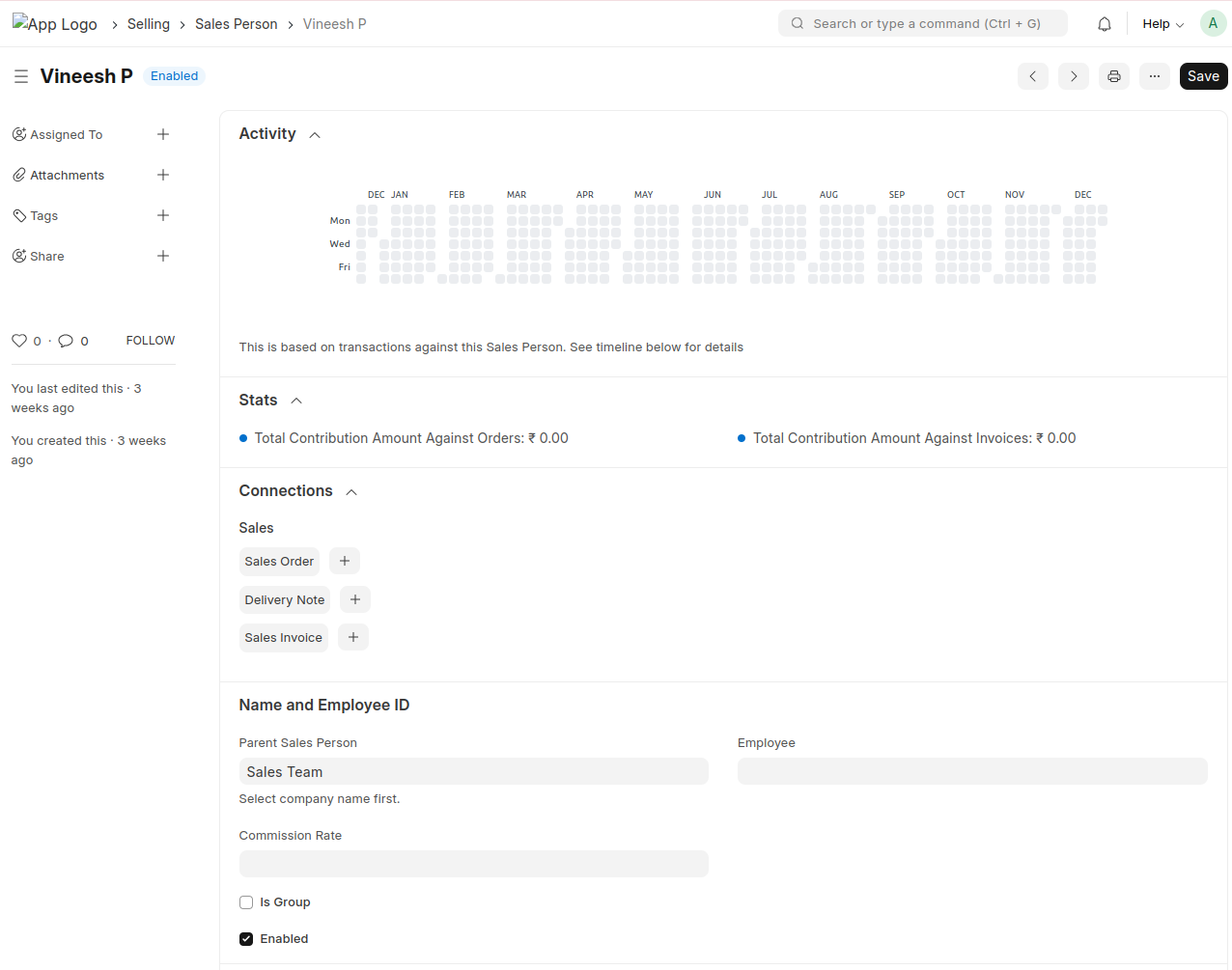The image size is (1232, 970).
Task: Check the Is Group checkbox
Action: tap(246, 902)
